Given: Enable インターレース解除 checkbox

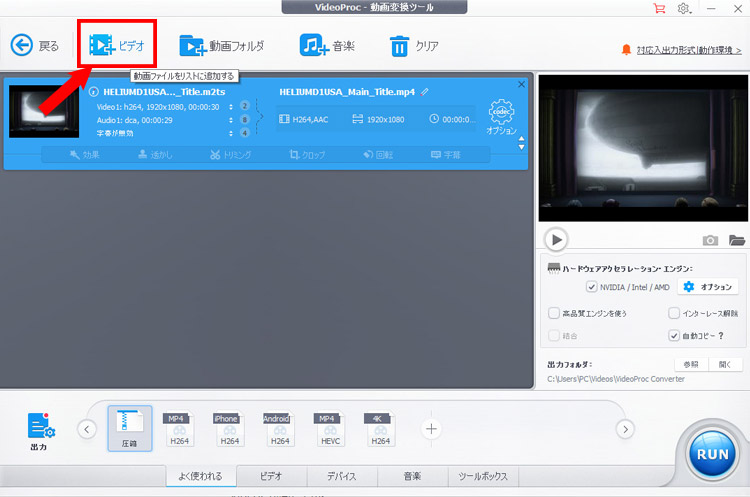Looking at the screenshot, I should click(673, 313).
